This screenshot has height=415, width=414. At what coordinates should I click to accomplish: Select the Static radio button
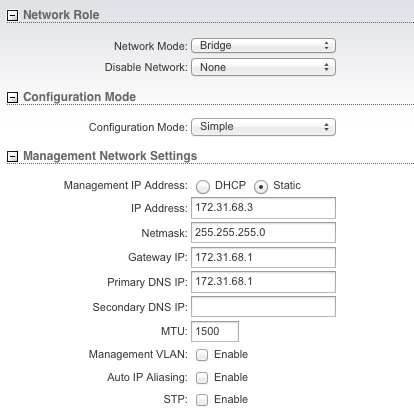[x=261, y=187]
